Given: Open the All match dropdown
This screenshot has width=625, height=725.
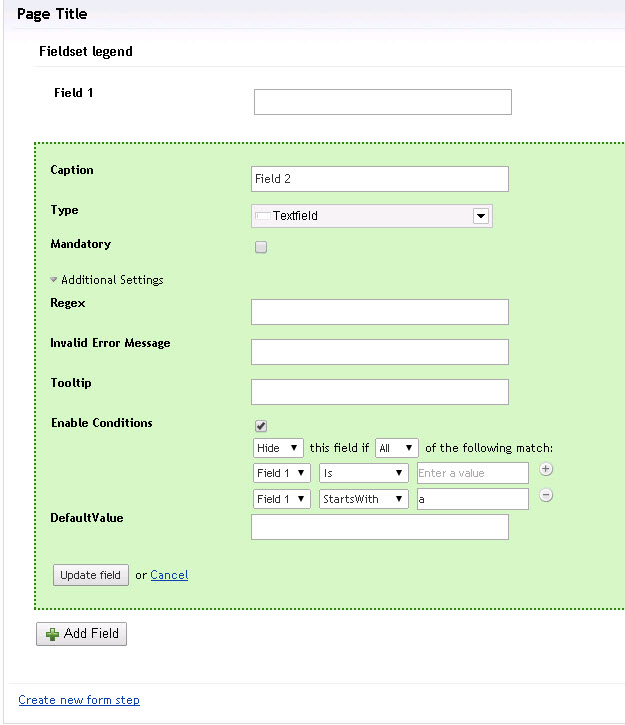Looking at the screenshot, I should (x=396, y=448).
